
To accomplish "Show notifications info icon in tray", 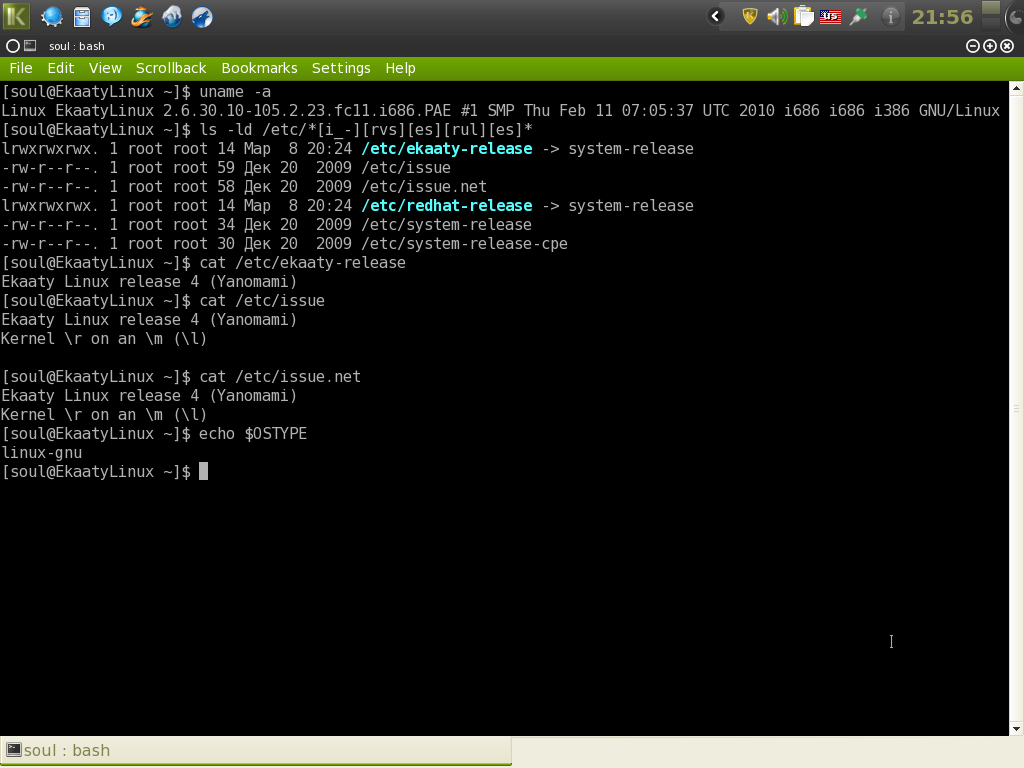I will tap(890, 17).
